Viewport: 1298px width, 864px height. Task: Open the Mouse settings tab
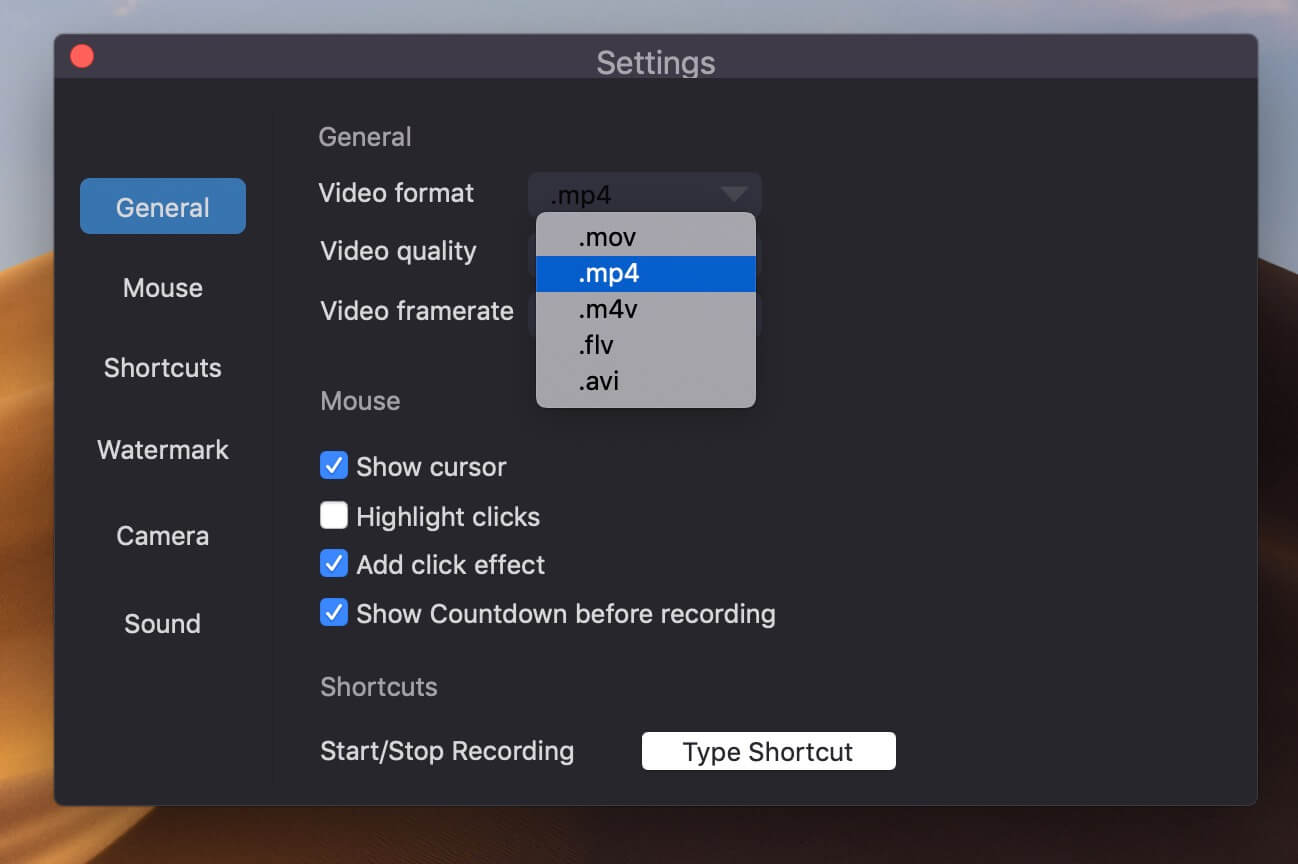coord(163,288)
